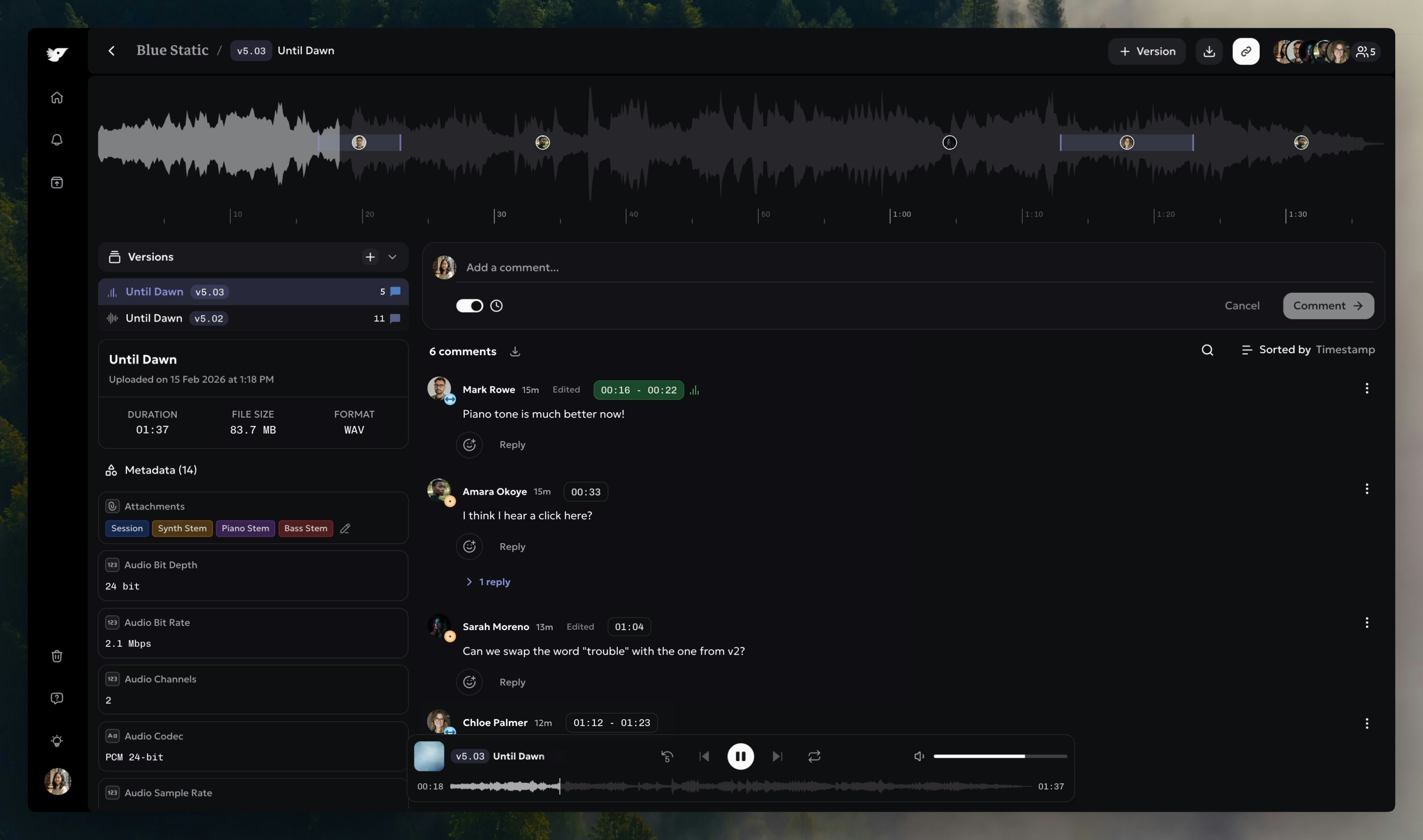This screenshot has width=1423, height=840.
Task: Toggle the timestamp switch in the comment box
Action: point(469,305)
